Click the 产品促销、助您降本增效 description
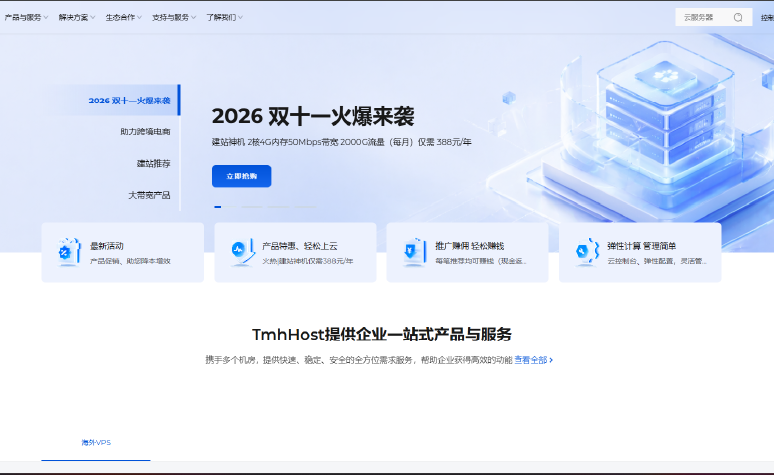 coord(130,261)
